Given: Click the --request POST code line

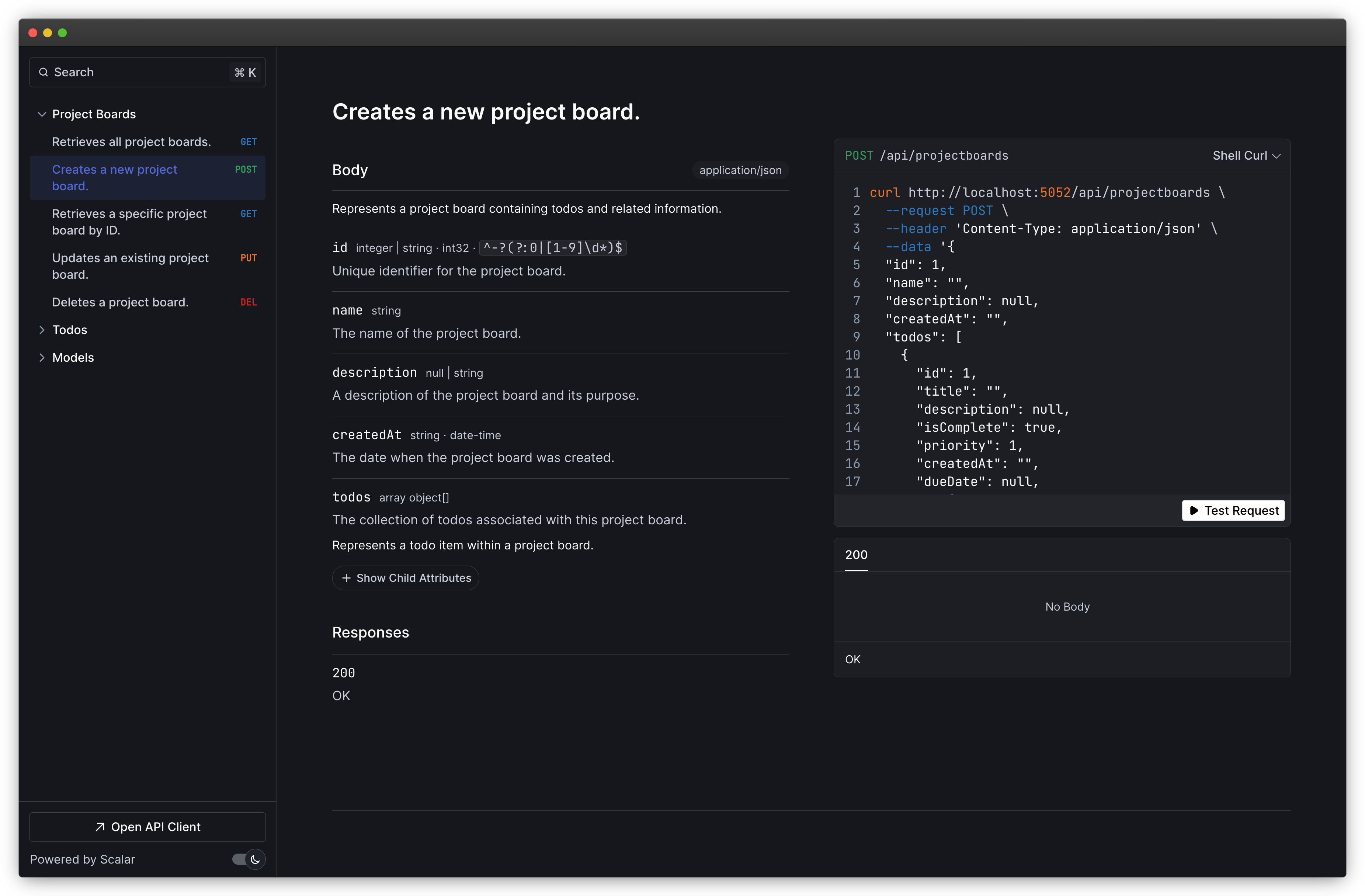Looking at the screenshot, I should (947, 211).
